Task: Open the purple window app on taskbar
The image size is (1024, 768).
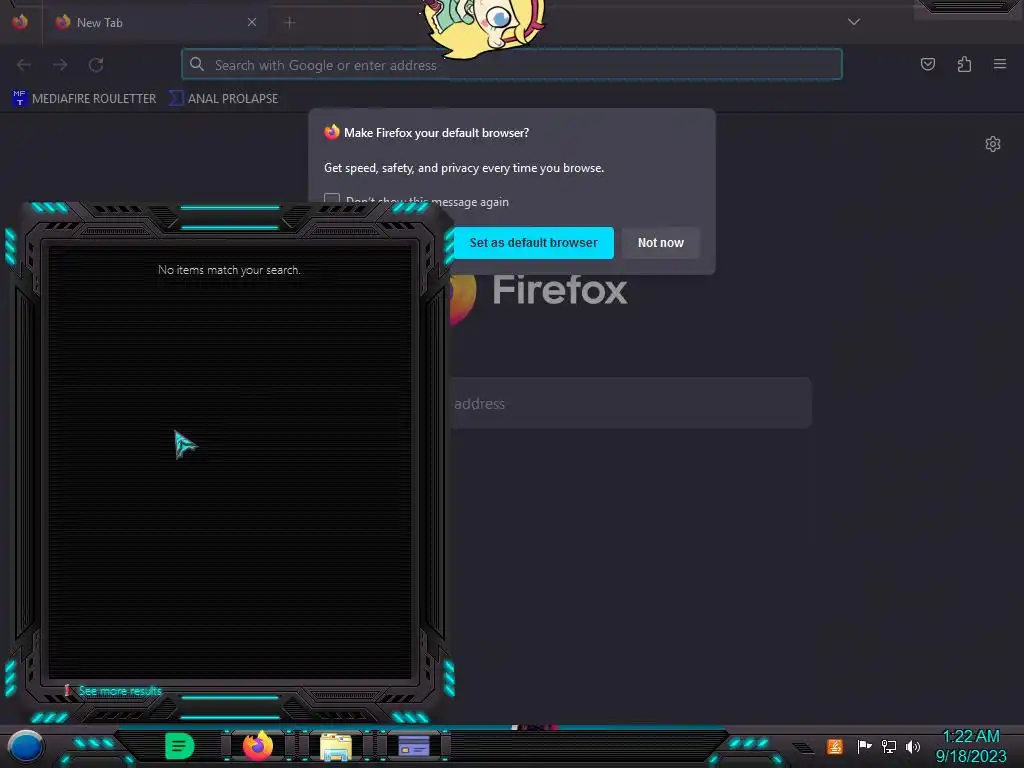Action: tap(414, 746)
